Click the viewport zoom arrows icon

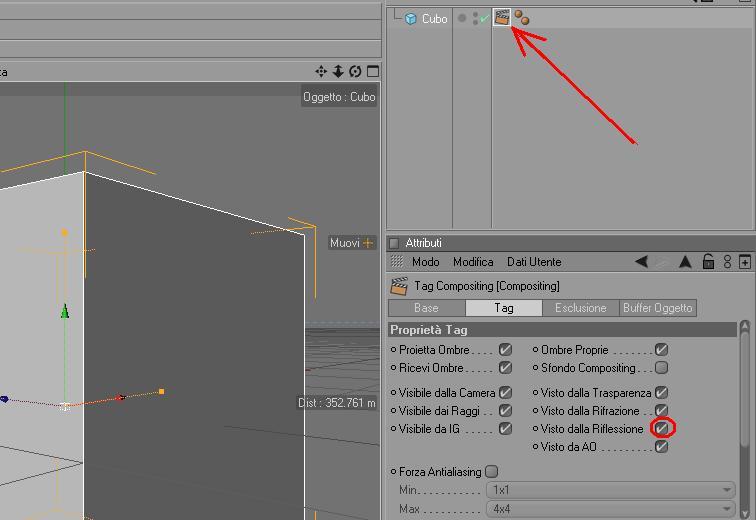pos(338,72)
